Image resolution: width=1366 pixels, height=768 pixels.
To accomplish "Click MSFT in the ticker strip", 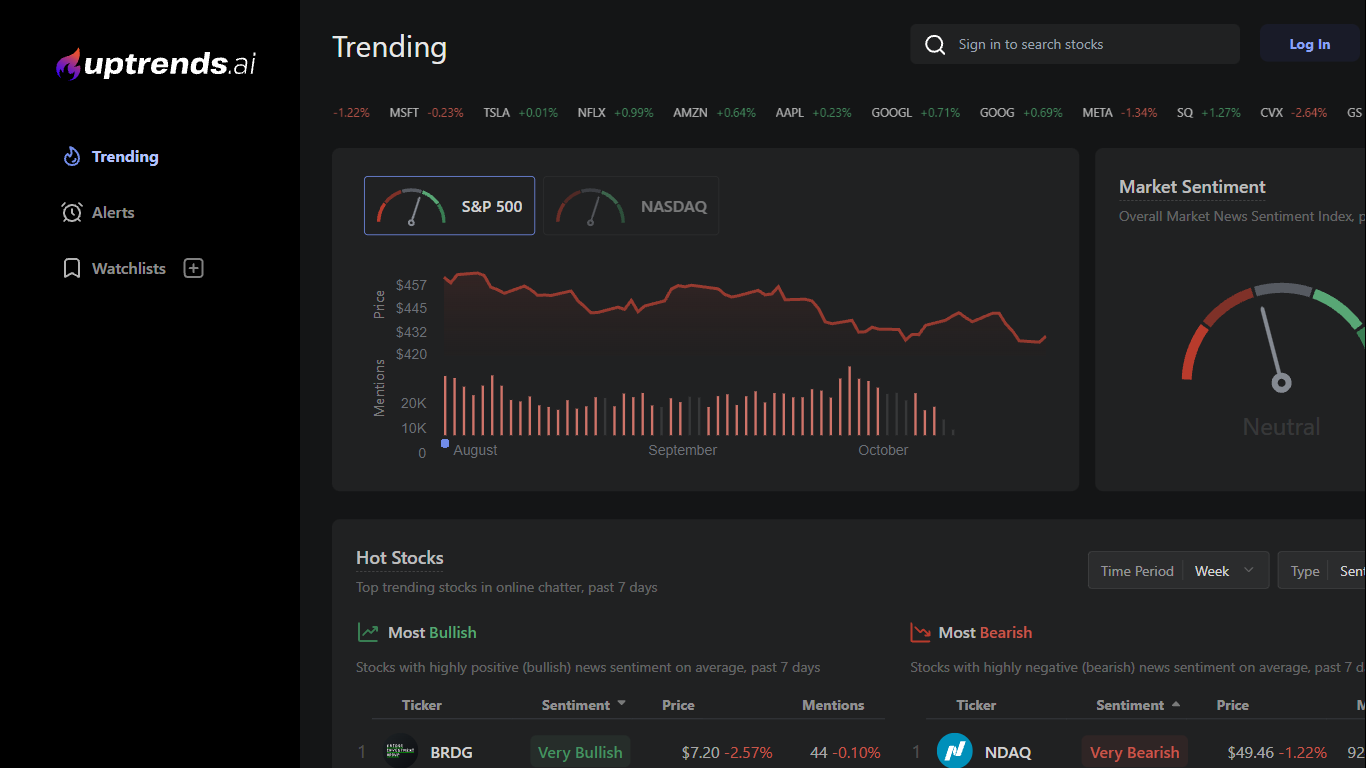I will click(404, 113).
